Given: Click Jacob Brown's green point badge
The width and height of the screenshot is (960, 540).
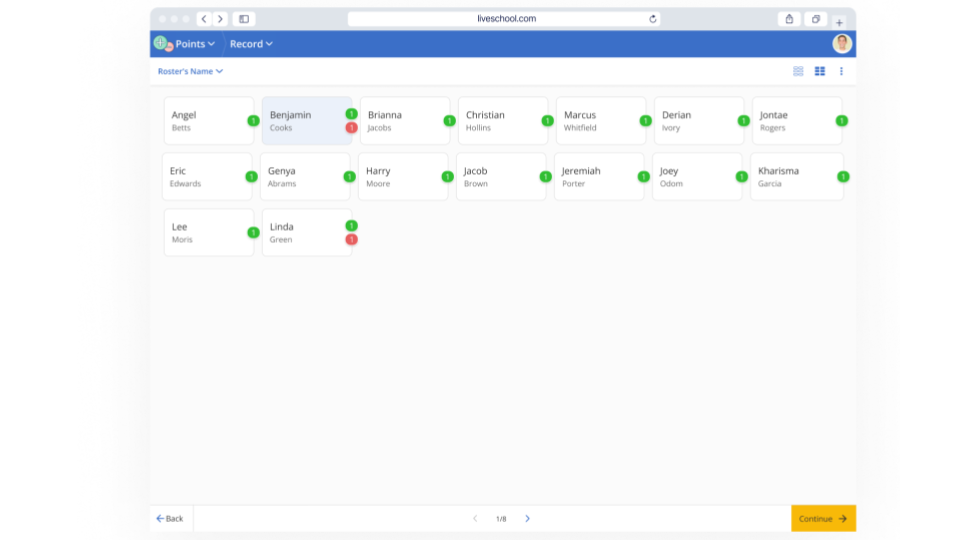Looking at the screenshot, I should pos(546,176).
